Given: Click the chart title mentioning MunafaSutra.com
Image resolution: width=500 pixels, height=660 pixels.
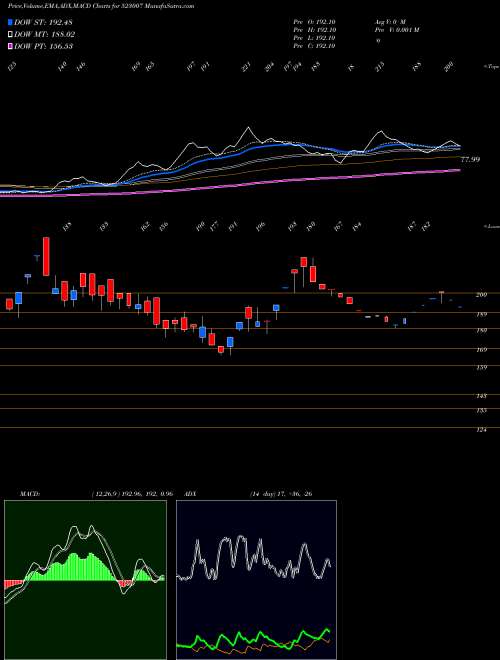Looking at the screenshot, I should [101, 7].
